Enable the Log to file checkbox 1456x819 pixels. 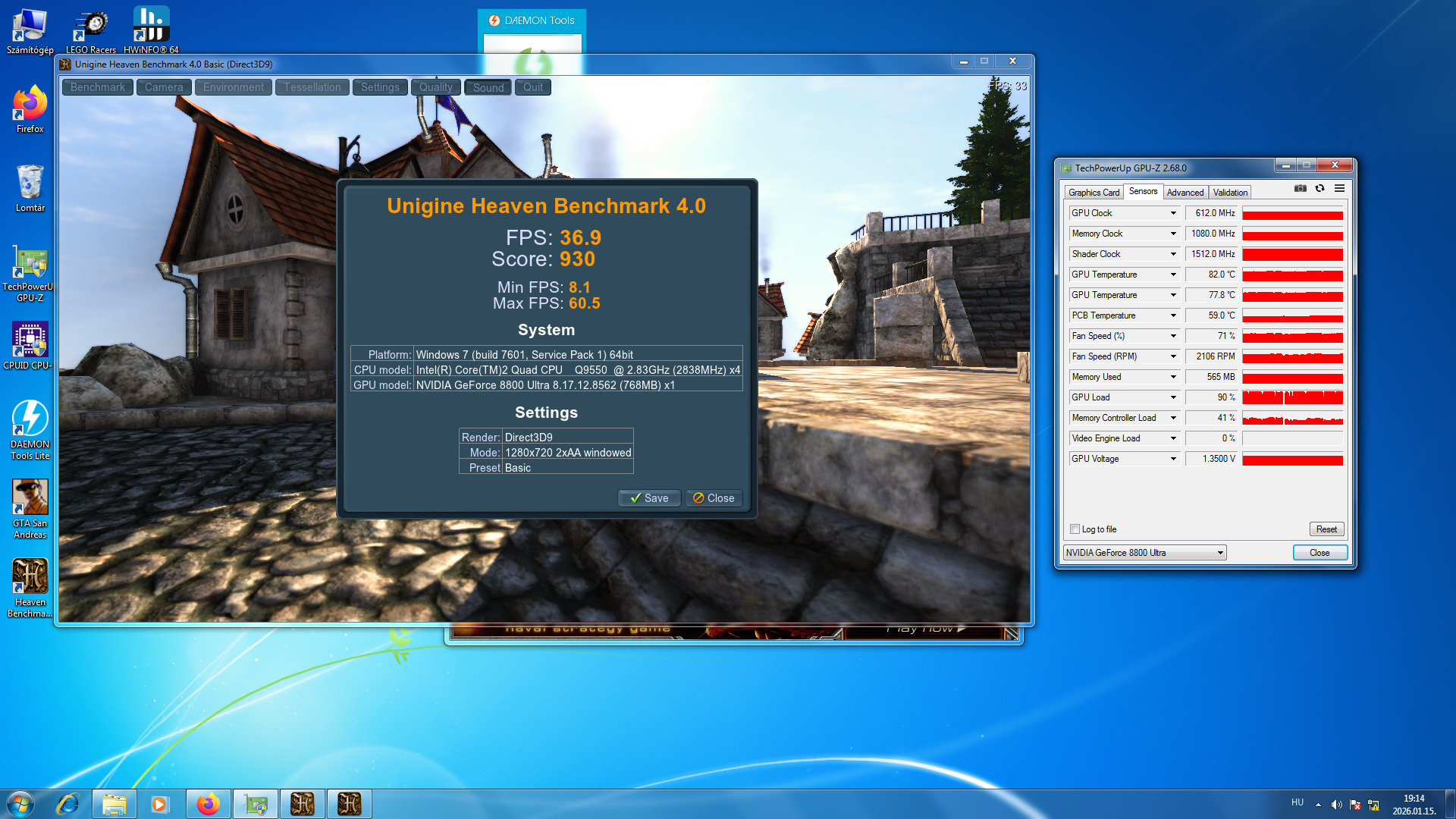[1075, 529]
